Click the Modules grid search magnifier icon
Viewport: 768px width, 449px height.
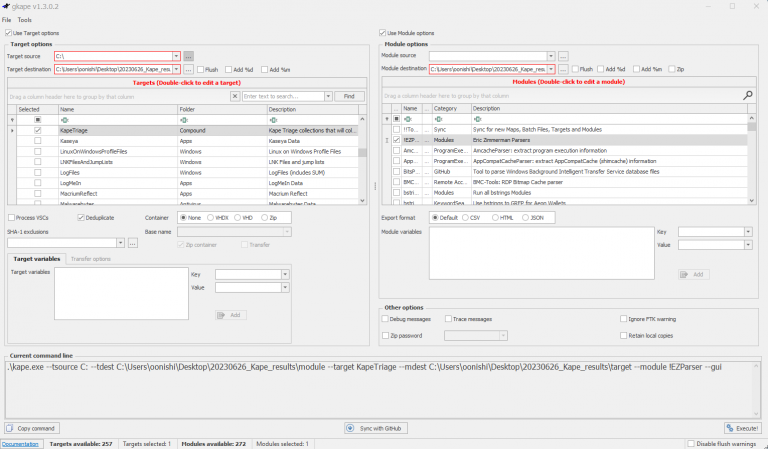(747, 95)
